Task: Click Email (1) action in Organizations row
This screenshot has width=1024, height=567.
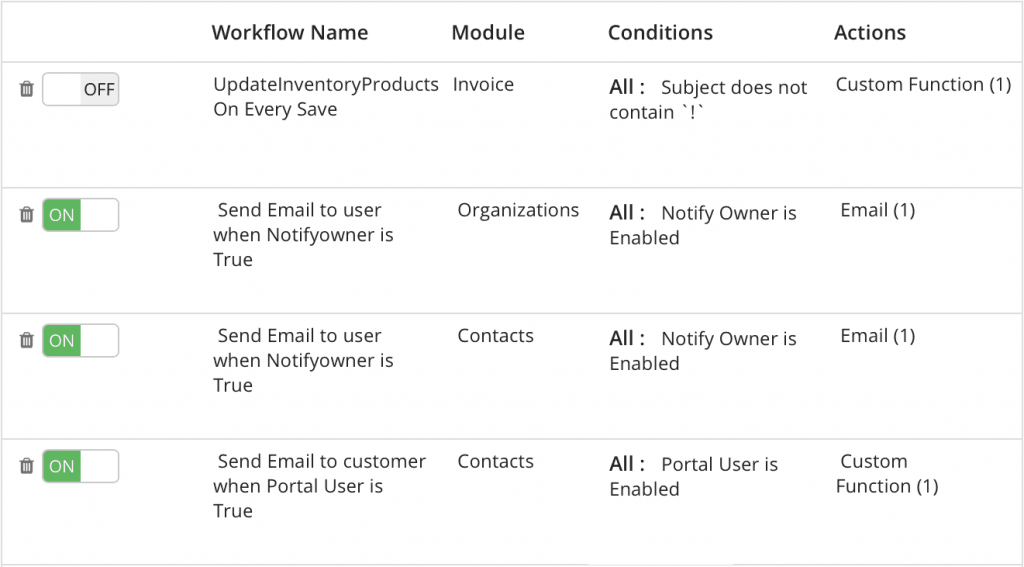Action: tap(878, 210)
